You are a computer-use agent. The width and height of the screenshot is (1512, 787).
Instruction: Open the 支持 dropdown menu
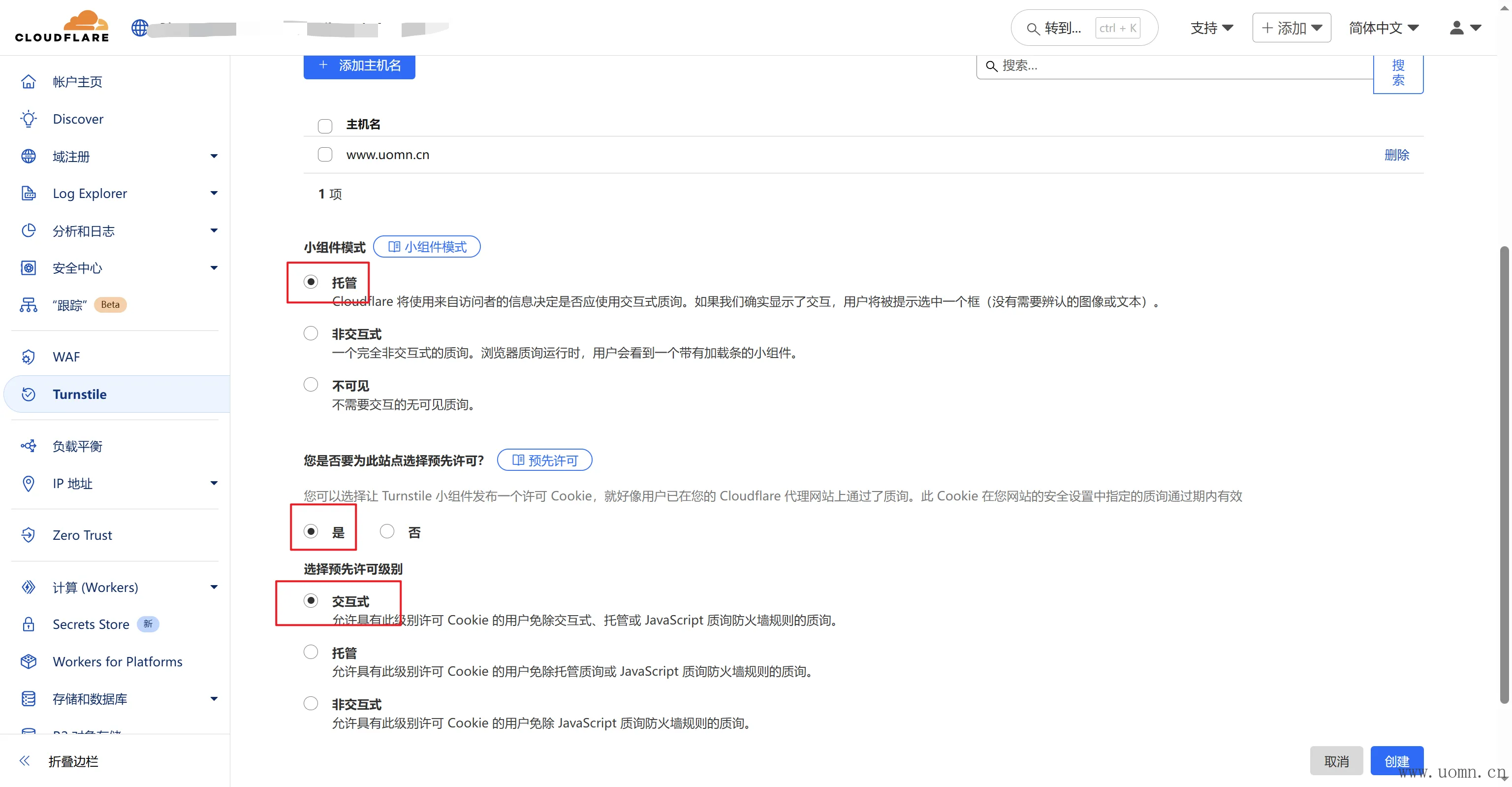1211,28
